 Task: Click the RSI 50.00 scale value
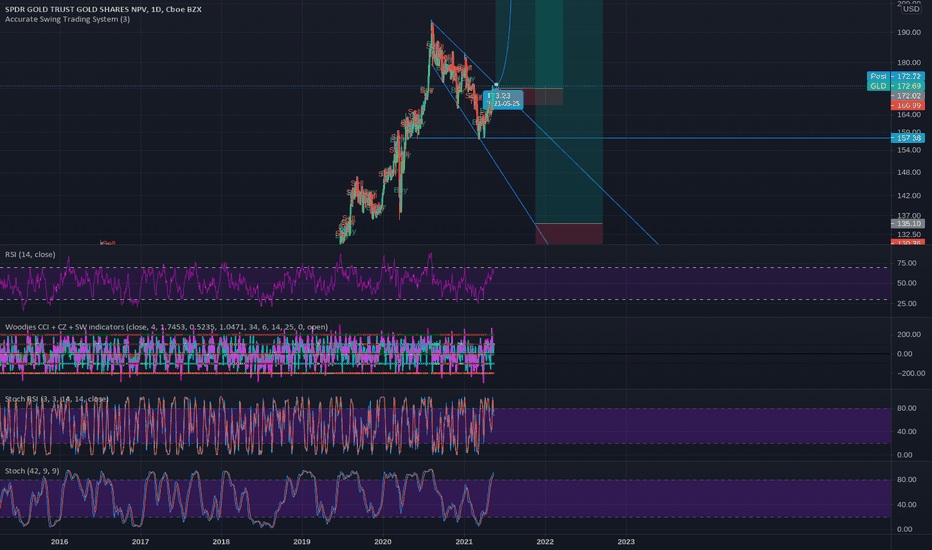tap(906, 283)
